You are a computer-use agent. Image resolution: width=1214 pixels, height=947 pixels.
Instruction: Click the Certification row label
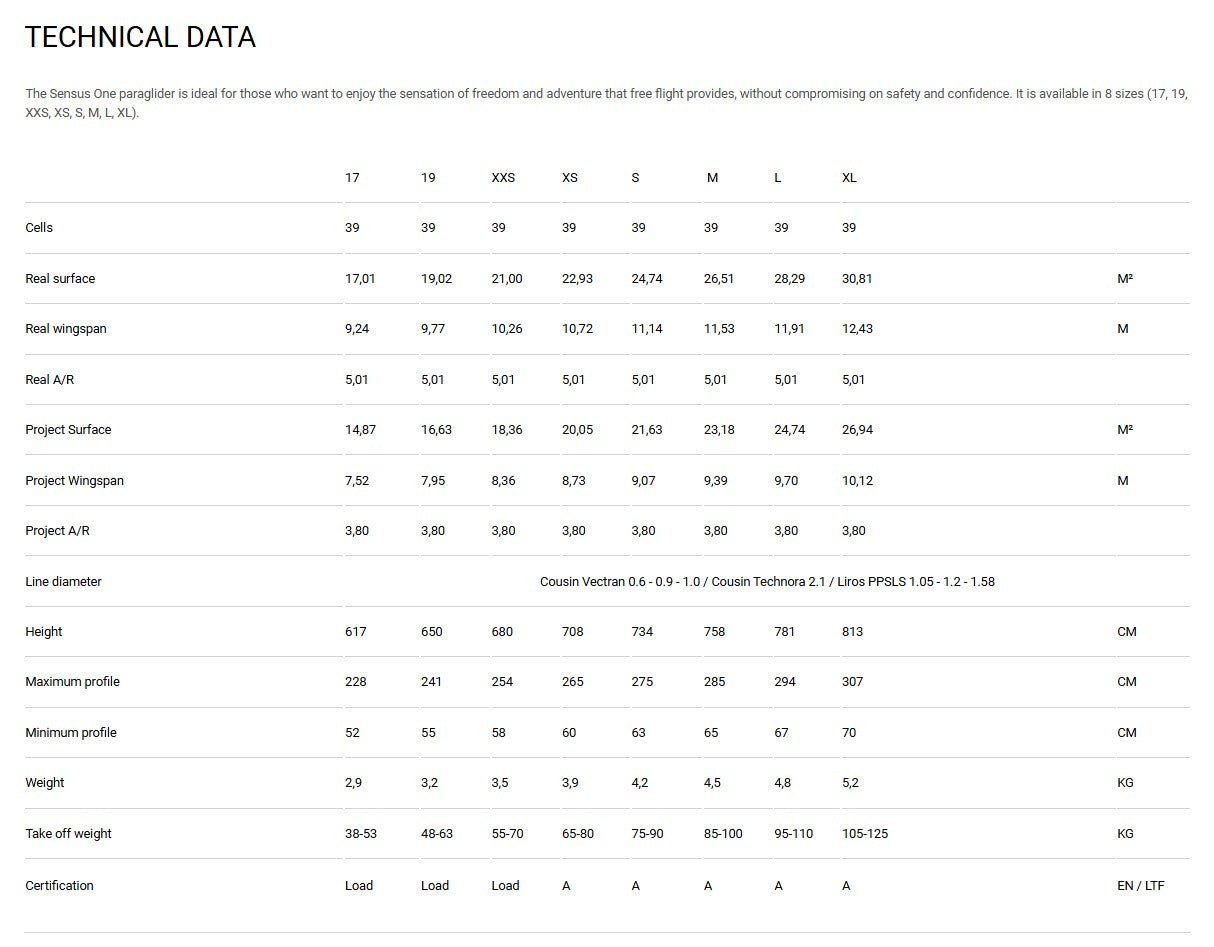coord(59,886)
